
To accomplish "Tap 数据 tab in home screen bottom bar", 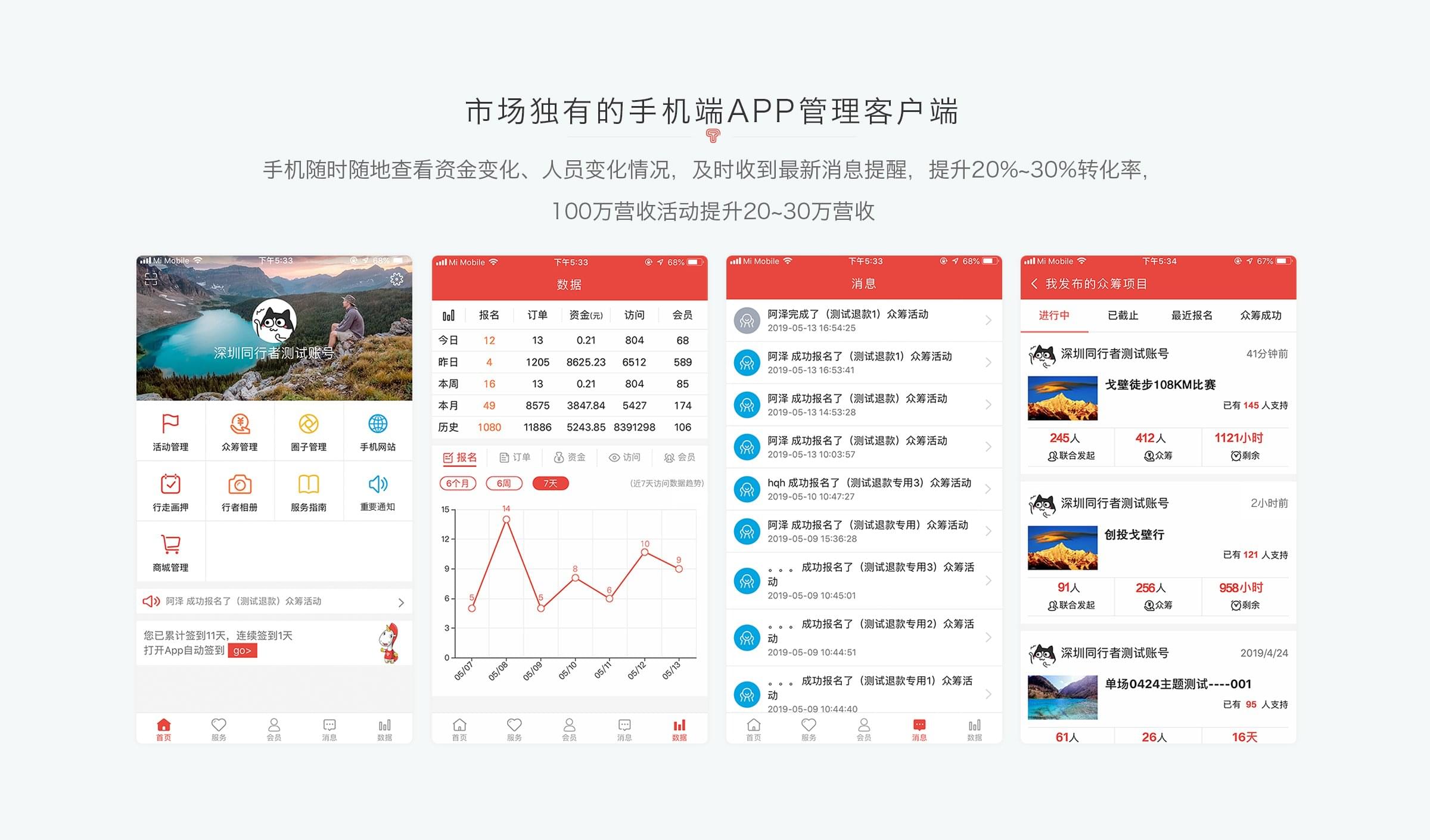I will tap(385, 729).
